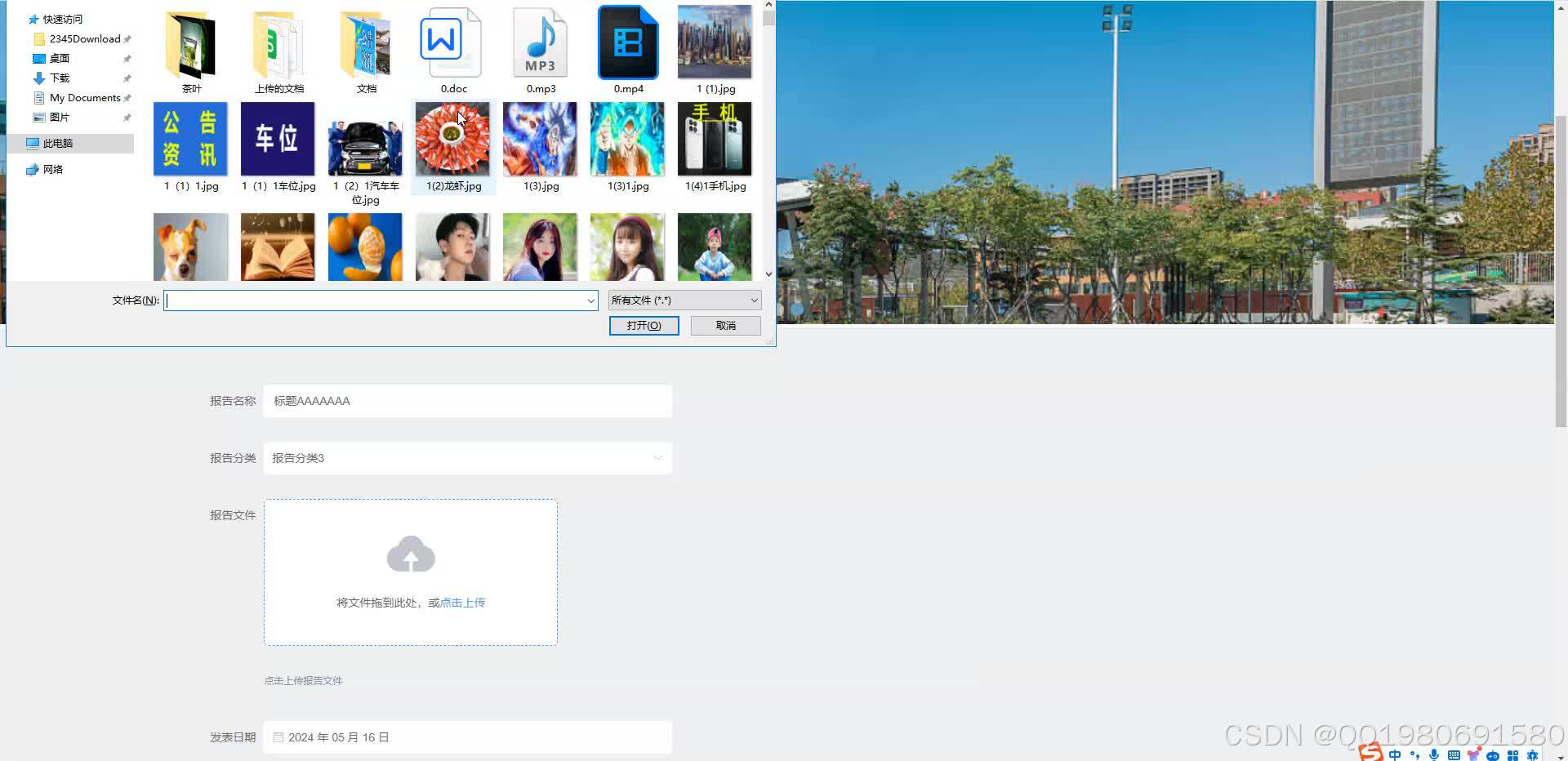Expand the 报告分类 dropdown showing 报告分类3
Image resolution: width=1568 pixels, height=761 pixels.
[468, 458]
